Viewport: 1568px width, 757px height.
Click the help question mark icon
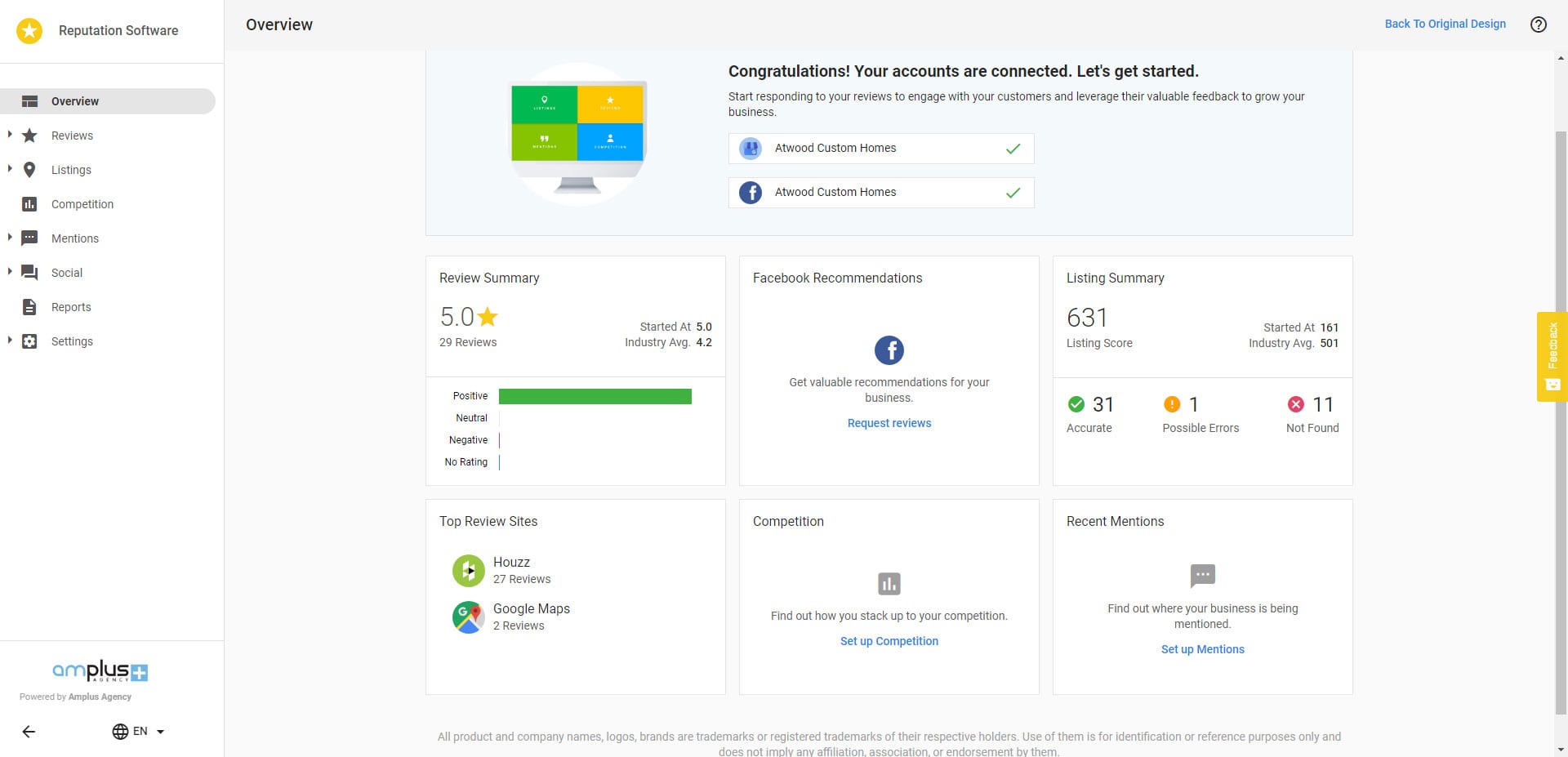click(1538, 24)
